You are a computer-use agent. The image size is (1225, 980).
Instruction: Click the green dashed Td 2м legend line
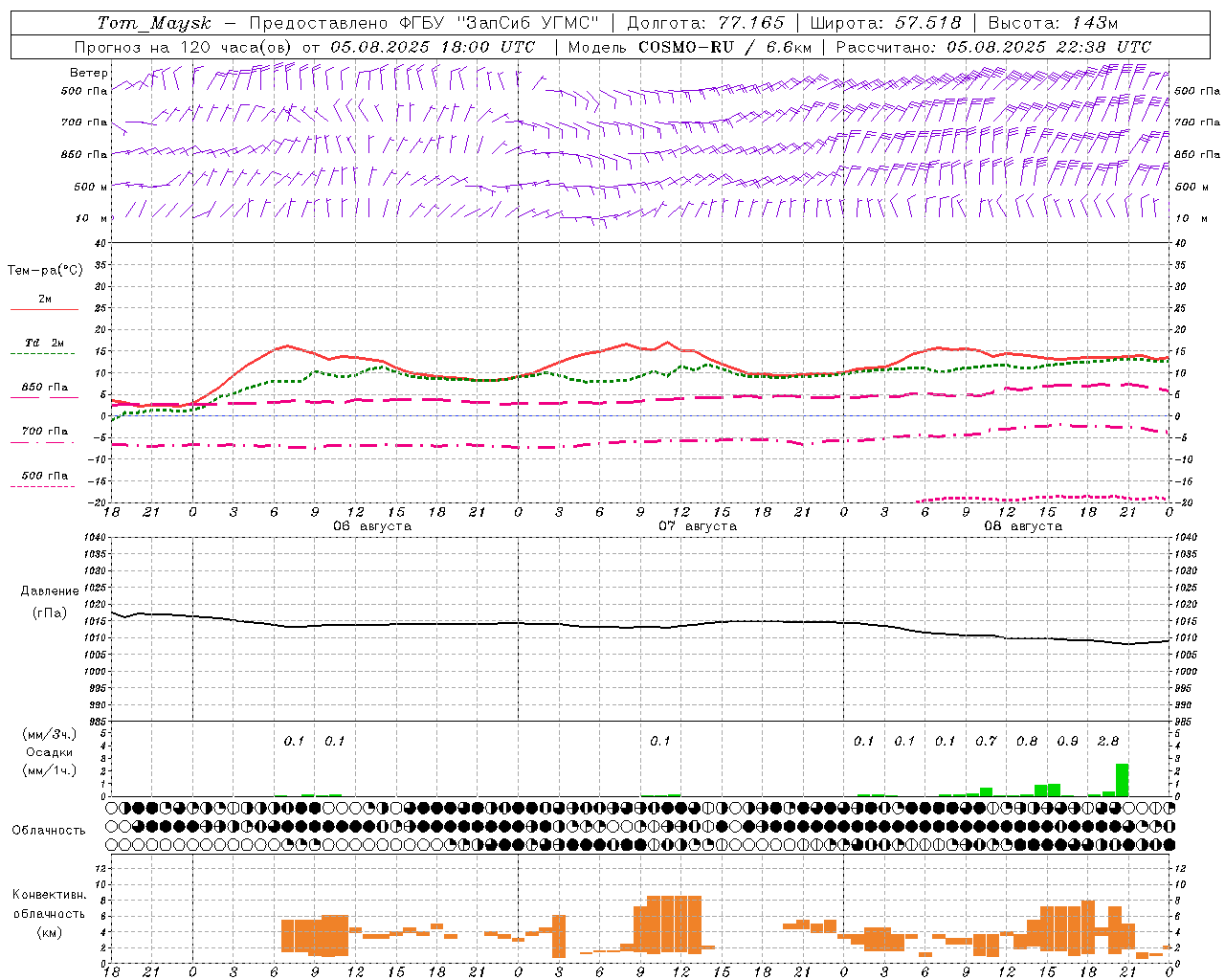pyautogui.click(x=42, y=354)
